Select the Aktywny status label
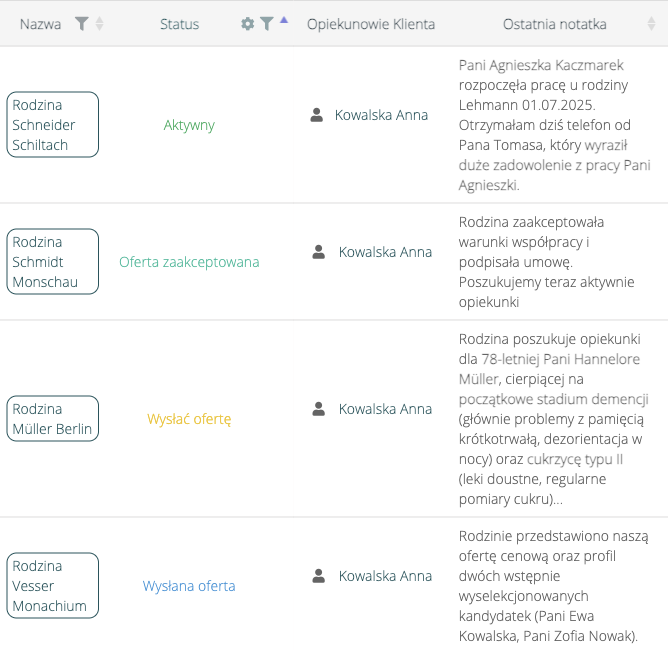 coord(189,125)
